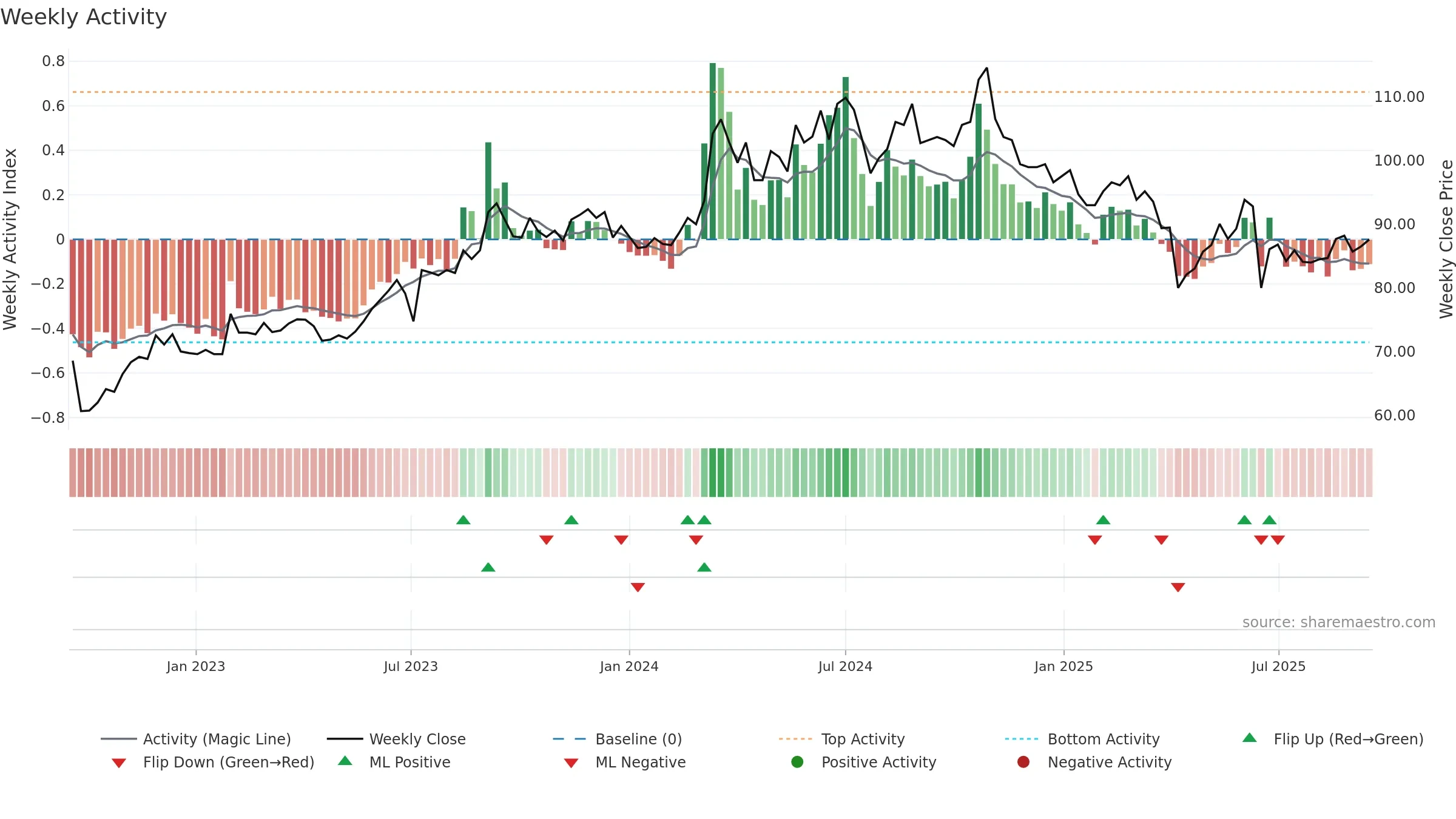Click the 0.8 left axis tick label
The width and height of the screenshot is (1456, 819).
(53, 61)
